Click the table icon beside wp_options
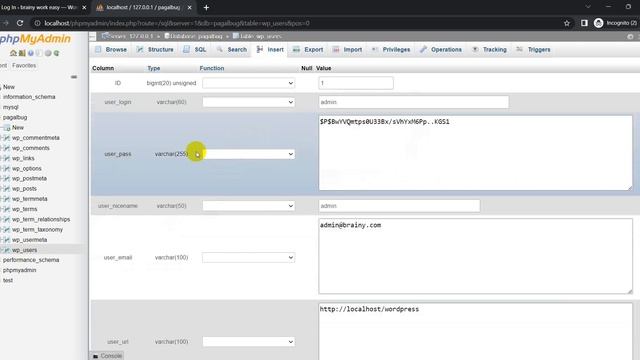The image size is (640, 360). [7, 169]
